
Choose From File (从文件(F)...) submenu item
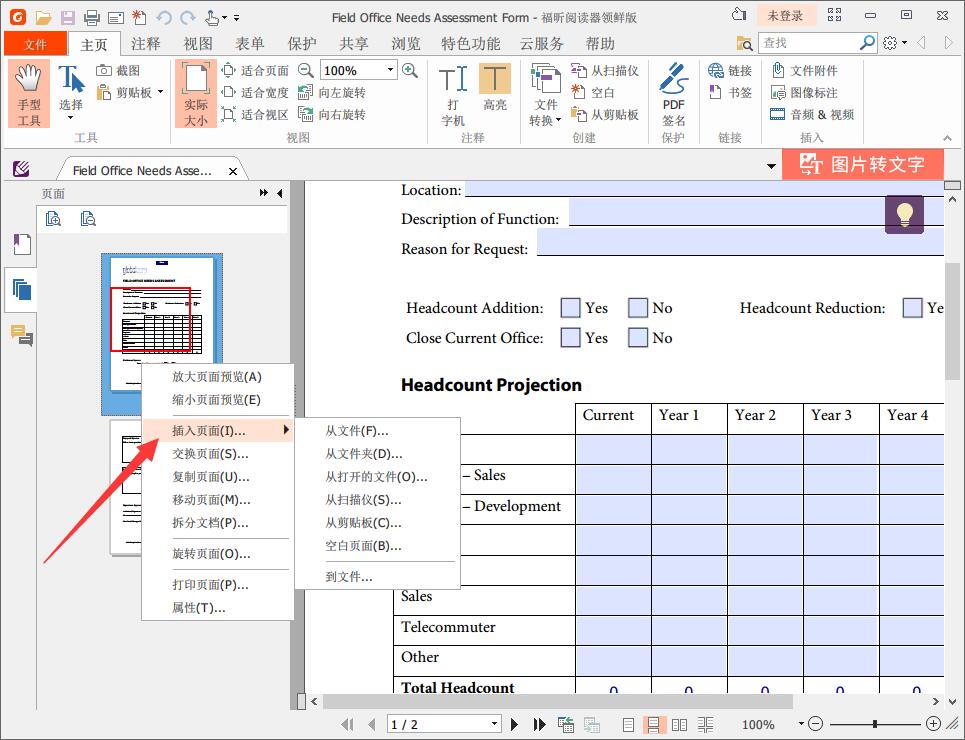pos(378,430)
